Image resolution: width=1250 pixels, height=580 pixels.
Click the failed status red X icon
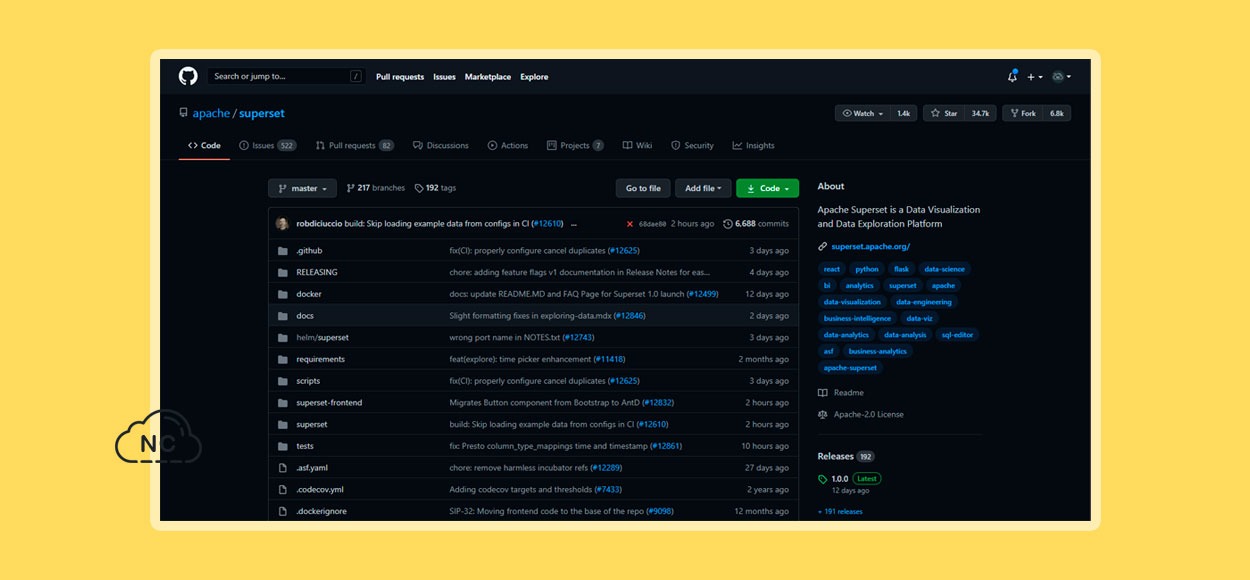(x=630, y=224)
